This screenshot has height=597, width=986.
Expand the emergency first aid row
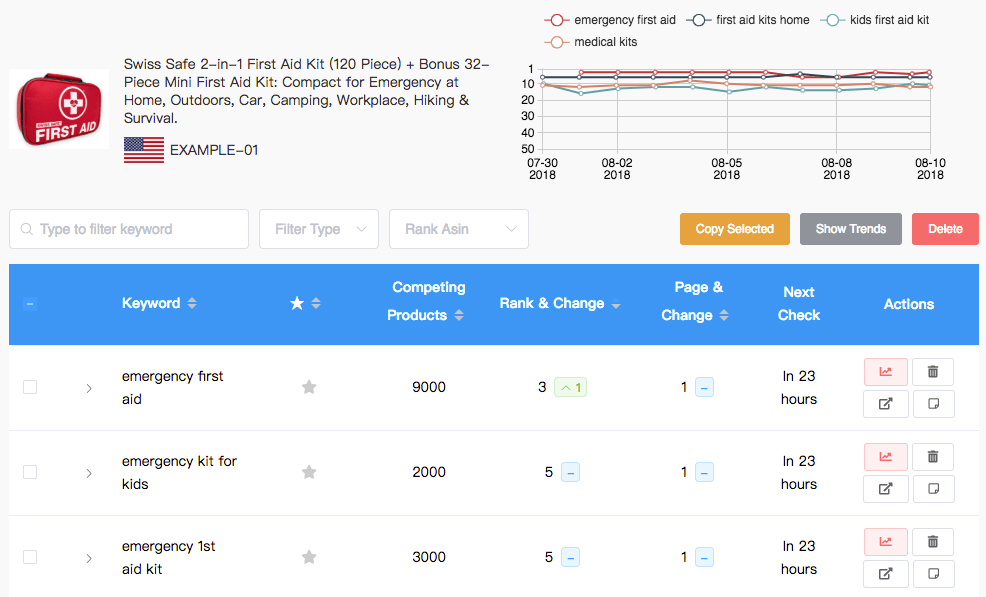(89, 389)
